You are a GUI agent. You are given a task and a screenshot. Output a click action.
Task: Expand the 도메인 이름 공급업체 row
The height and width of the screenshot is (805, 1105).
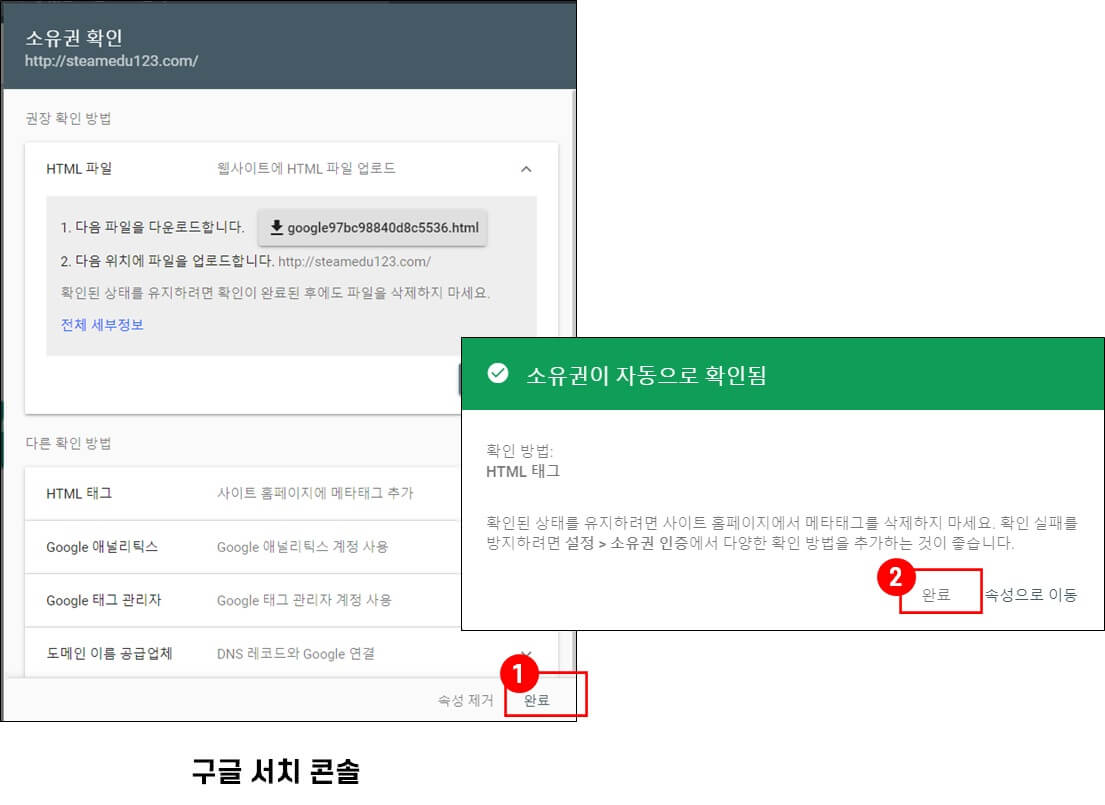point(292,653)
